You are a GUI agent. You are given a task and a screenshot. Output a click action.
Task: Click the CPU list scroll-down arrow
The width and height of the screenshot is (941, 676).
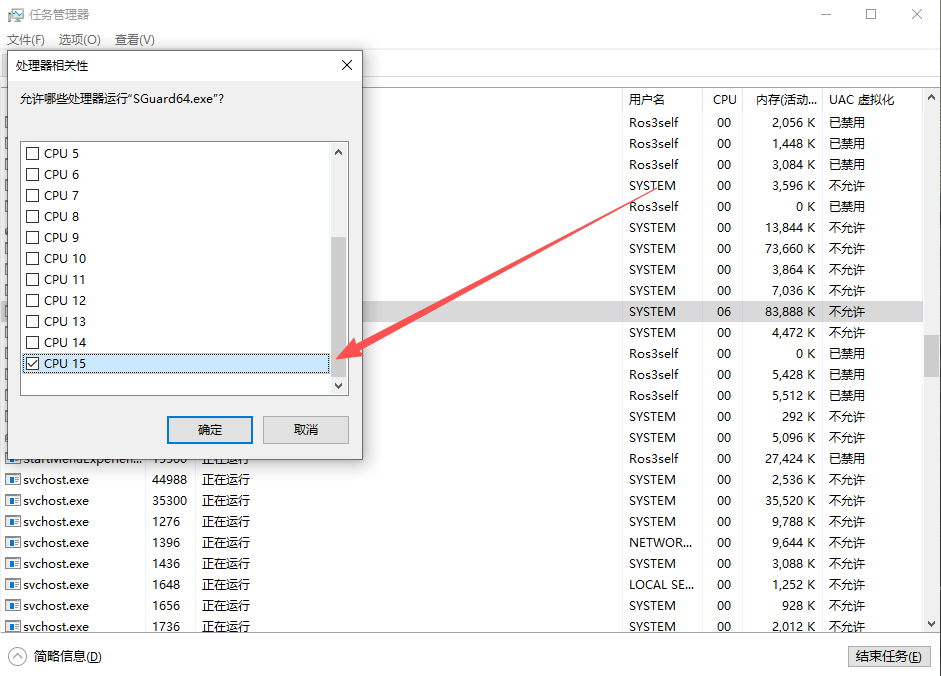pyautogui.click(x=339, y=386)
